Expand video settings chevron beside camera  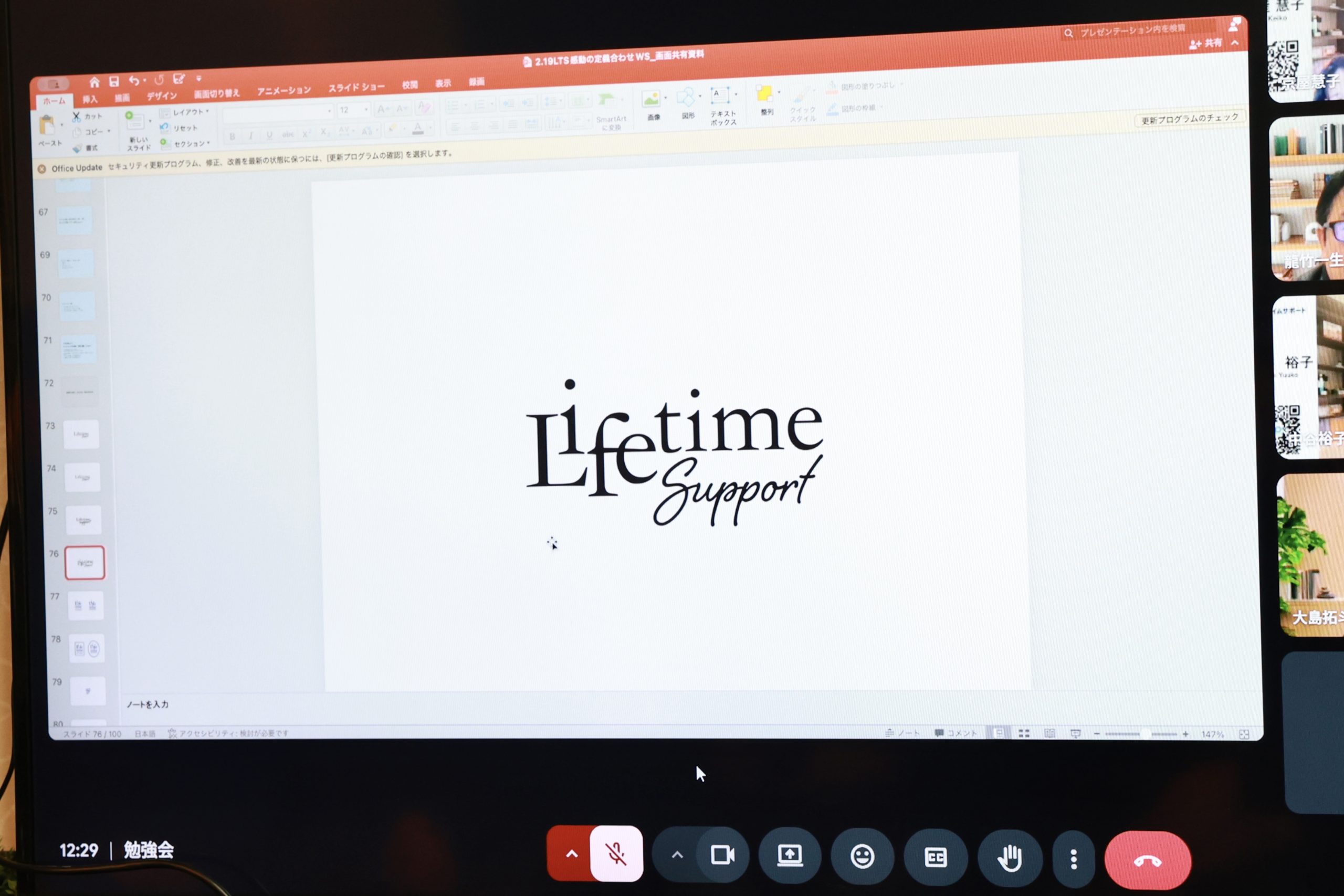[677, 855]
